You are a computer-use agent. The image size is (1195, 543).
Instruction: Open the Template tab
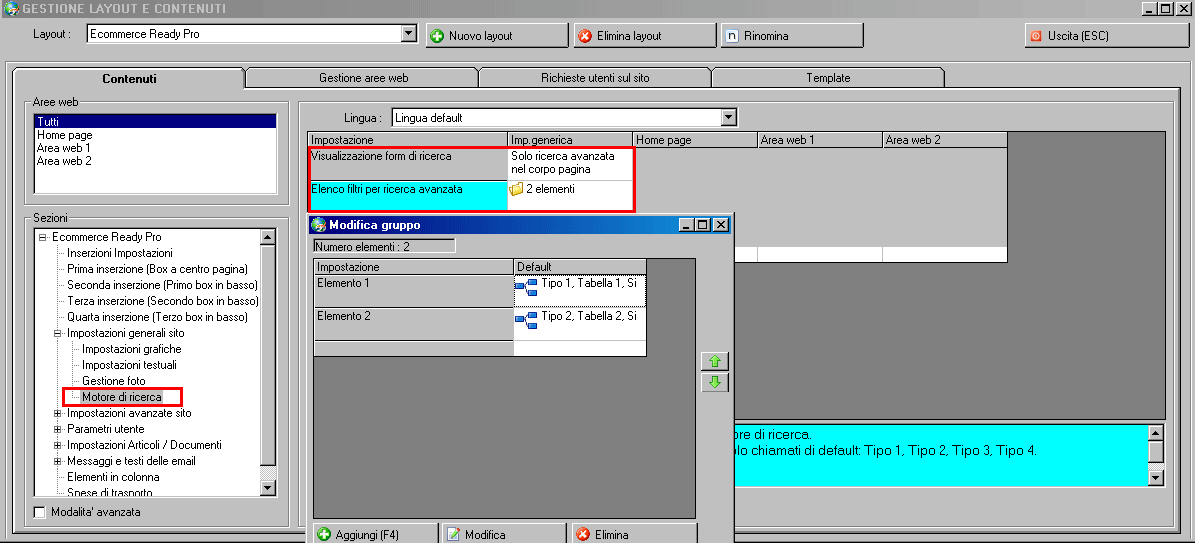(828, 78)
